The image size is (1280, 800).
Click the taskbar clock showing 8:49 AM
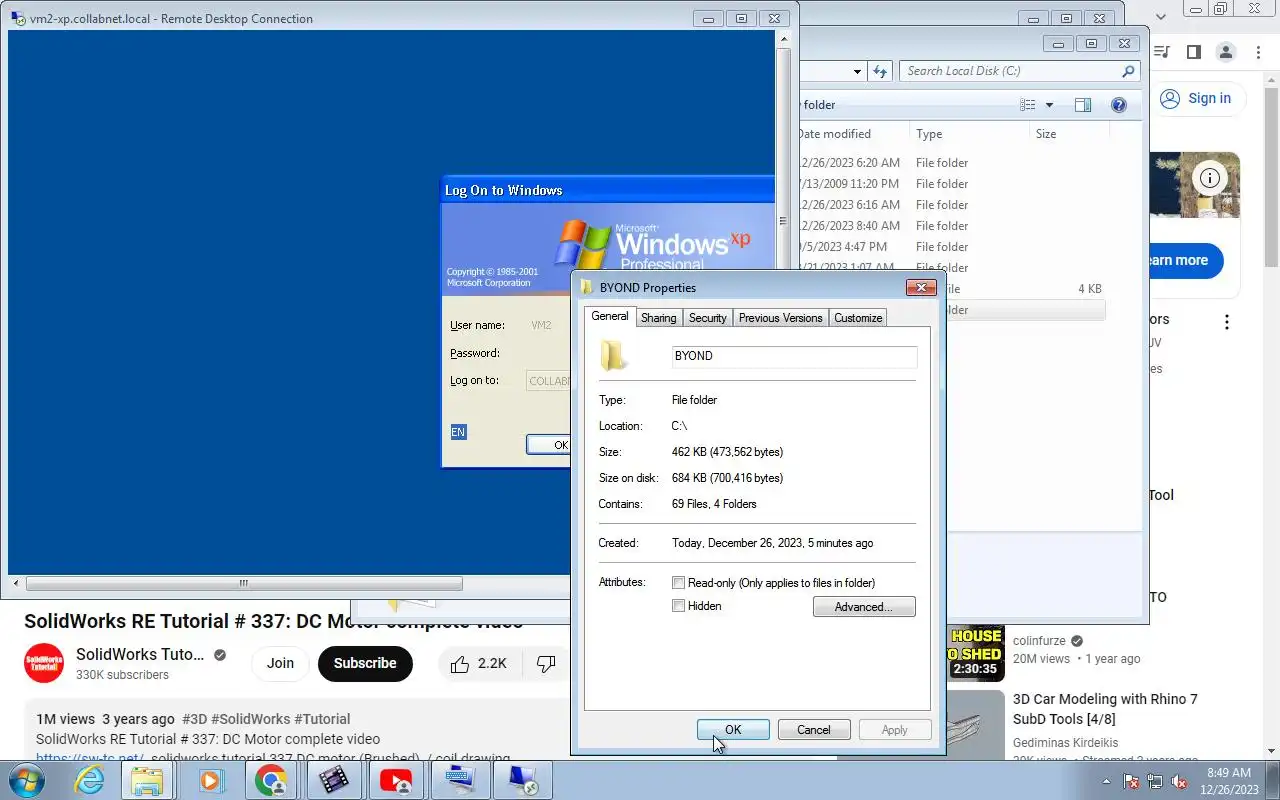1229,781
